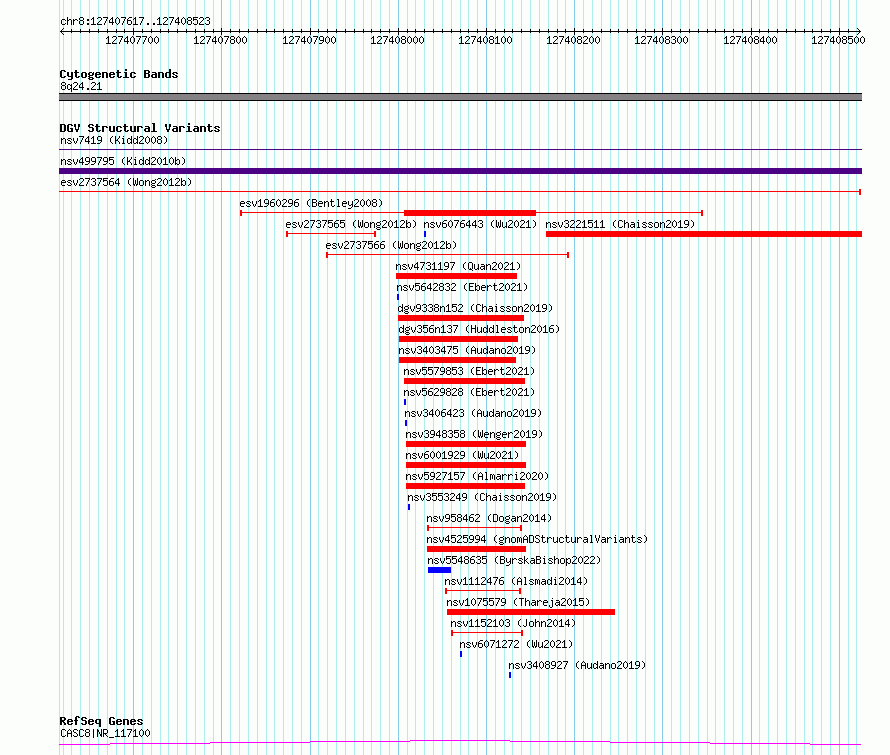Select nsv1112476 (Alsmadi2014) label
The image size is (890, 755).
point(516,581)
